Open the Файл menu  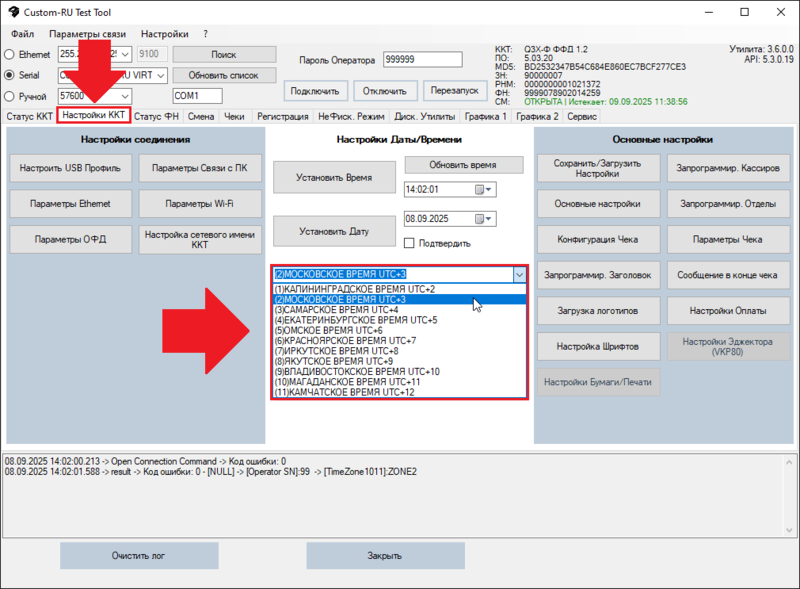click(x=22, y=34)
